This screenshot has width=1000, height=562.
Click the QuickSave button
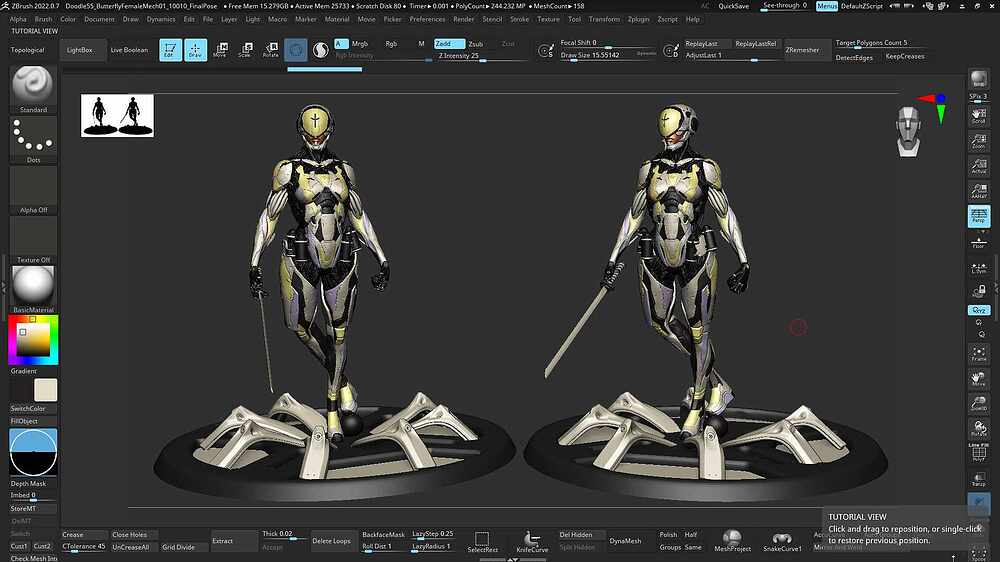[x=733, y=6]
